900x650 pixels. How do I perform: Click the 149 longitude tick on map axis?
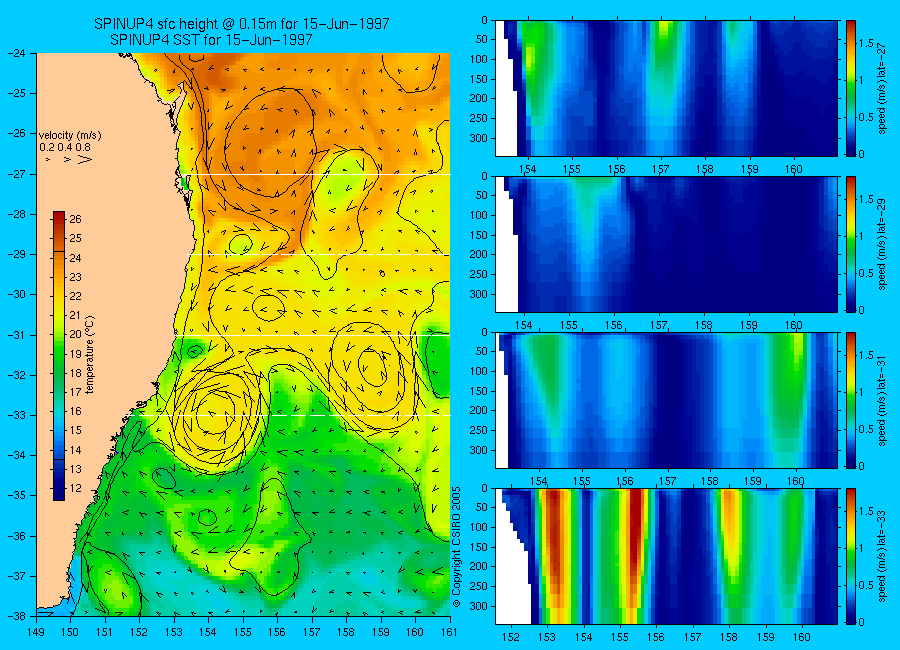[36, 632]
